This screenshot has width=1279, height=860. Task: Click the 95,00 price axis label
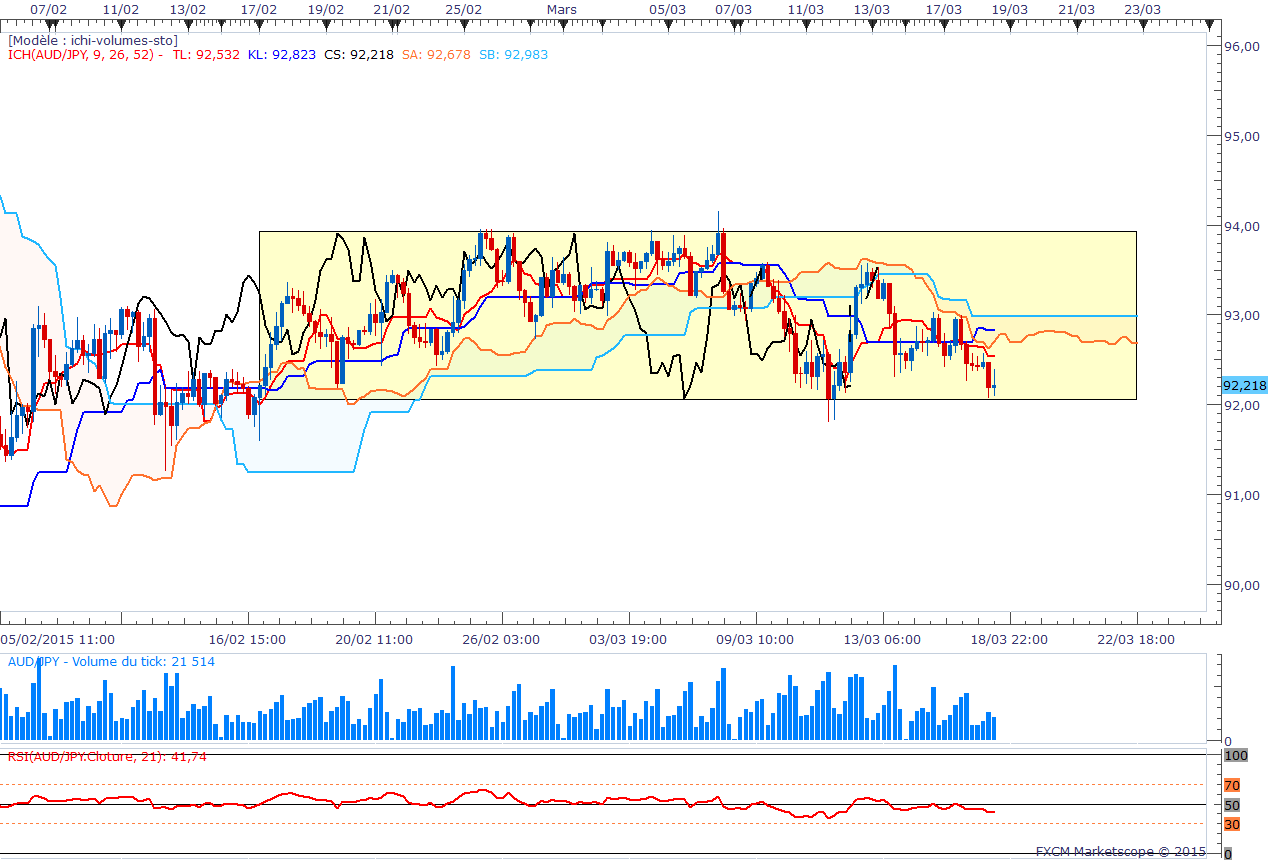[x=1242, y=136]
